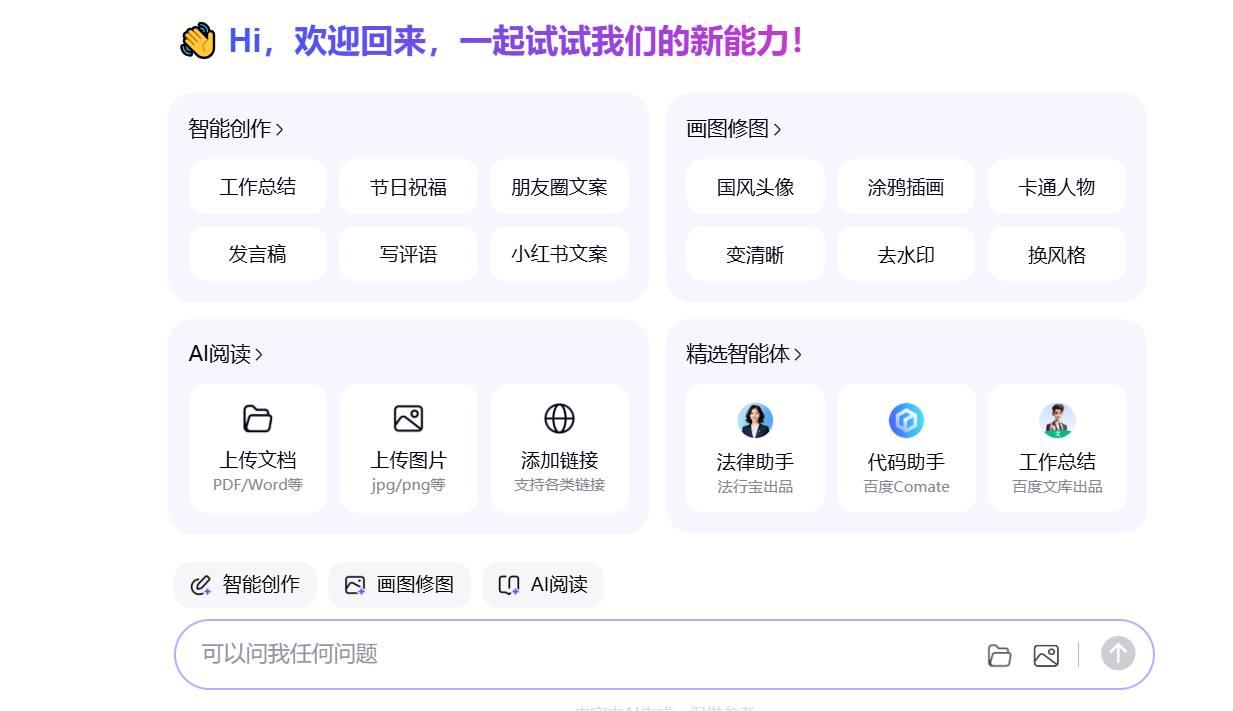Choose 发言稿 prompt
The width and height of the screenshot is (1233, 711).
(x=258, y=254)
